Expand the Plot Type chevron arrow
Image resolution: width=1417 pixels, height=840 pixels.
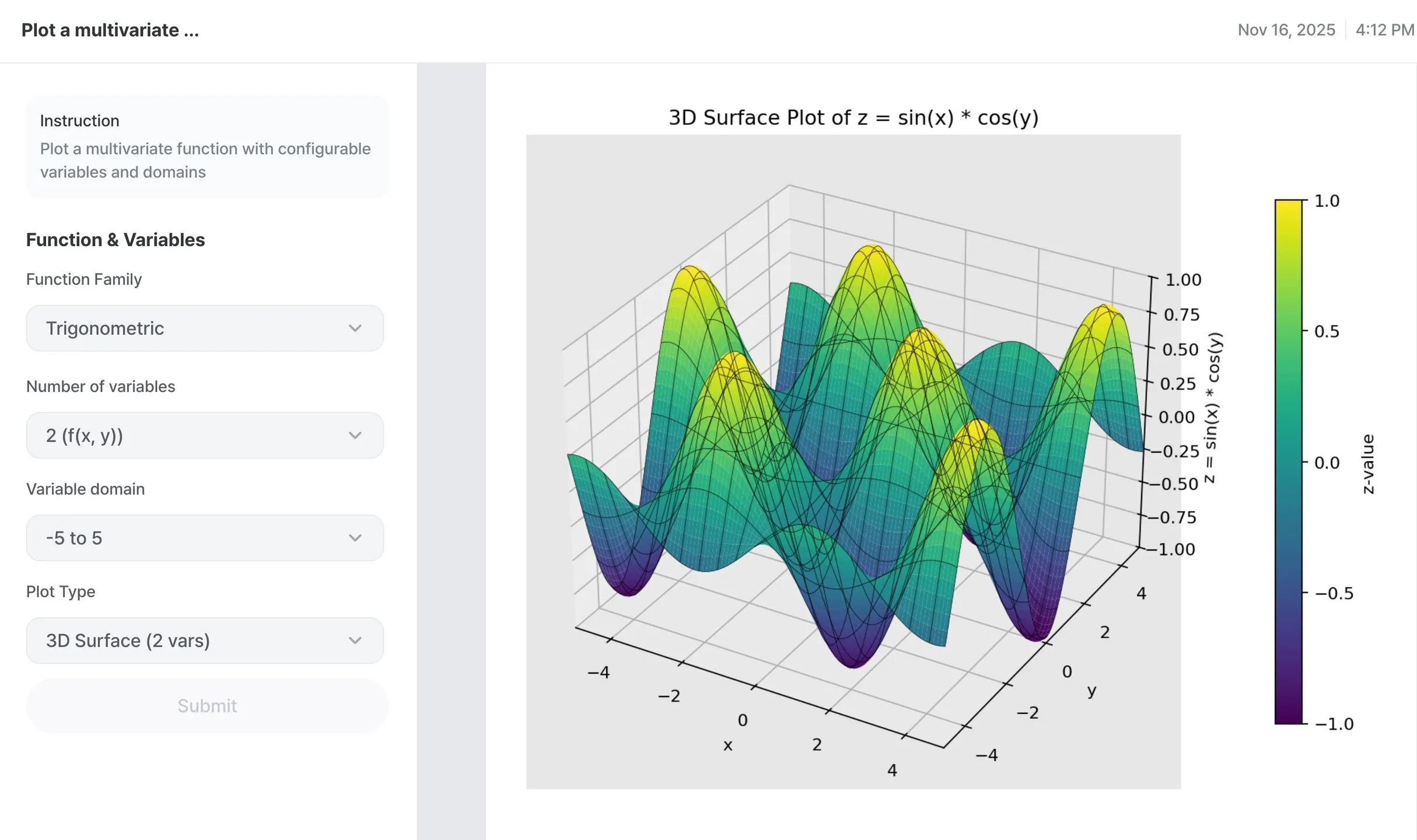point(356,640)
